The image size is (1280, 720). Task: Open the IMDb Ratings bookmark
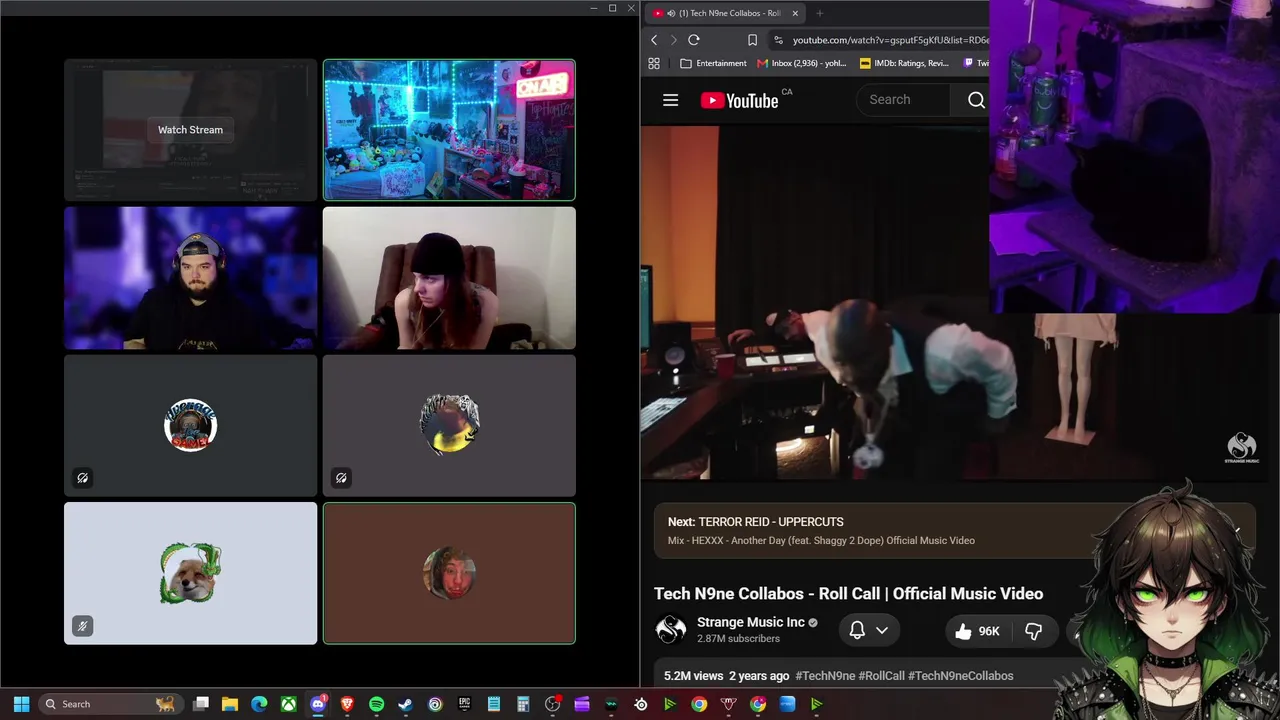coord(904,63)
